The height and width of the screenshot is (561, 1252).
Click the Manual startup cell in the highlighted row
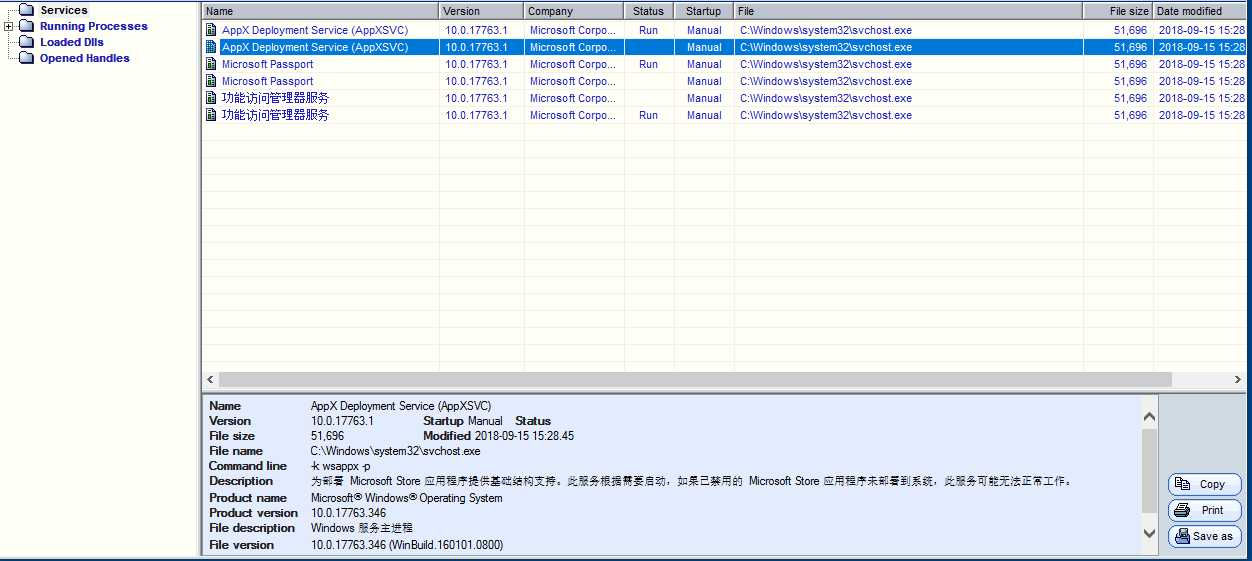(x=704, y=47)
